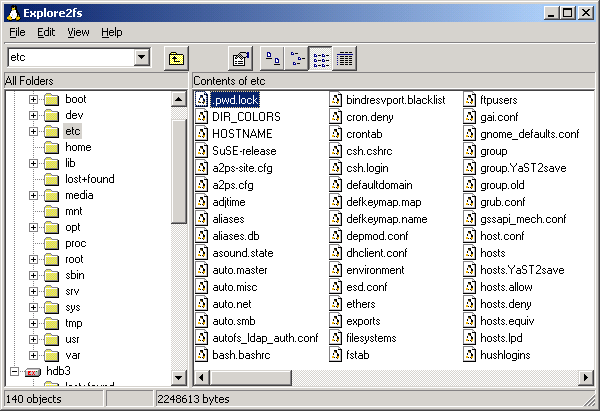Expand the boot folder node
This screenshot has height=411, width=600.
pyautogui.click(x=33, y=99)
